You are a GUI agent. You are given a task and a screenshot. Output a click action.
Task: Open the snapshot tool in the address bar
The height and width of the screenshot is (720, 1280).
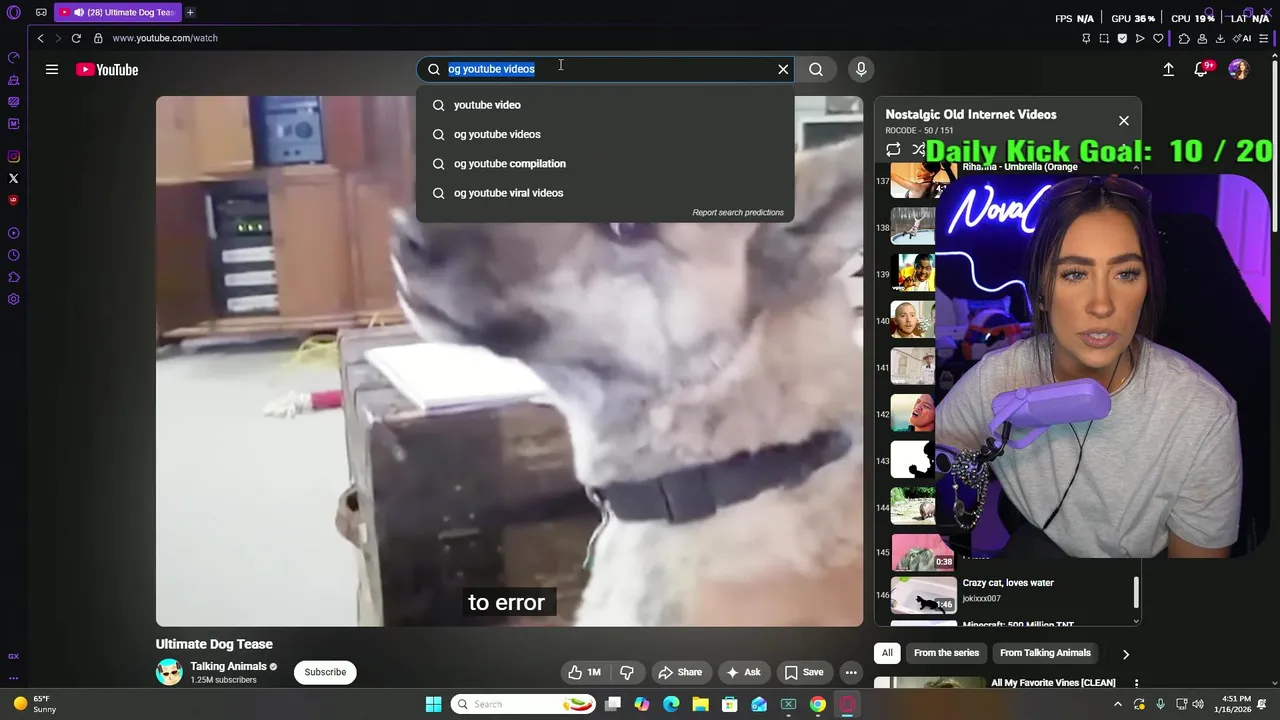click(x=1104, y=38)
